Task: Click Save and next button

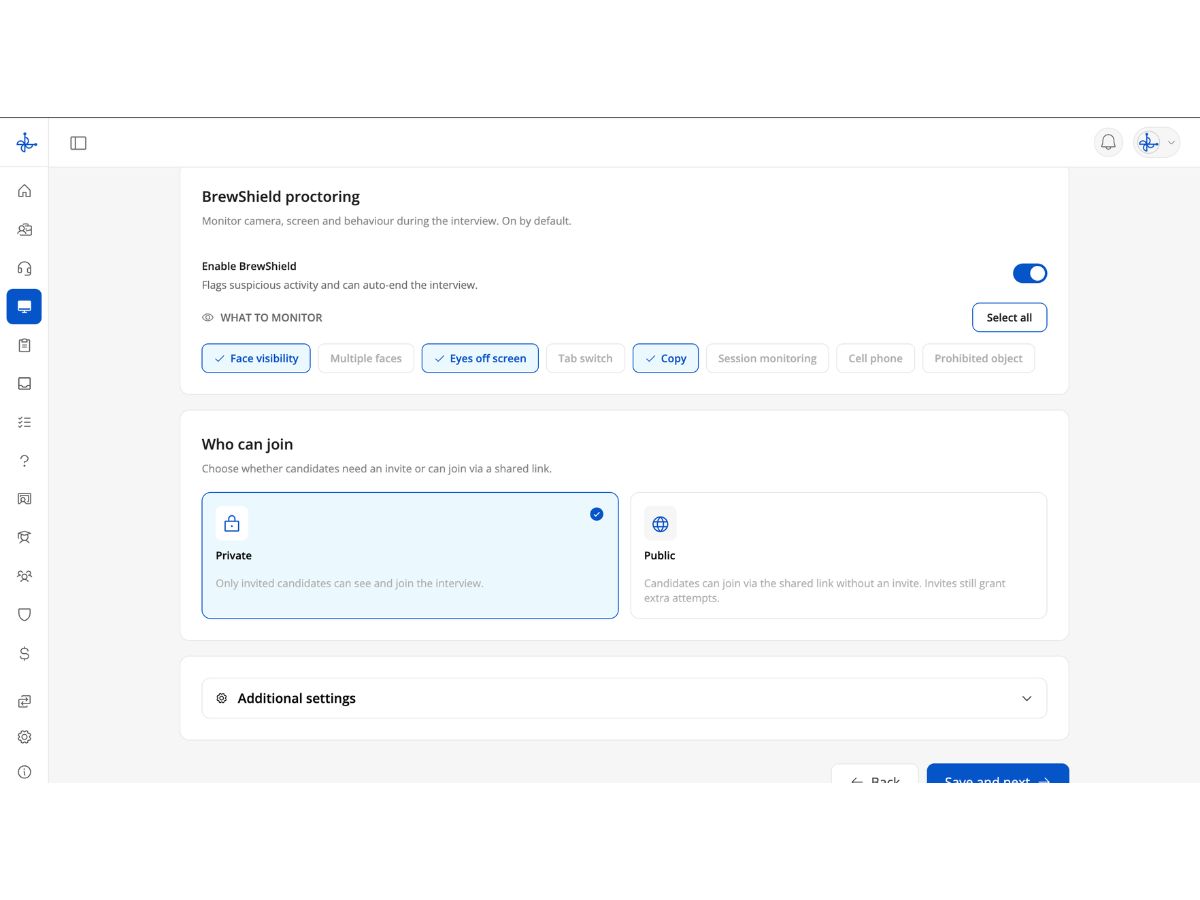Action: (997, 774)
